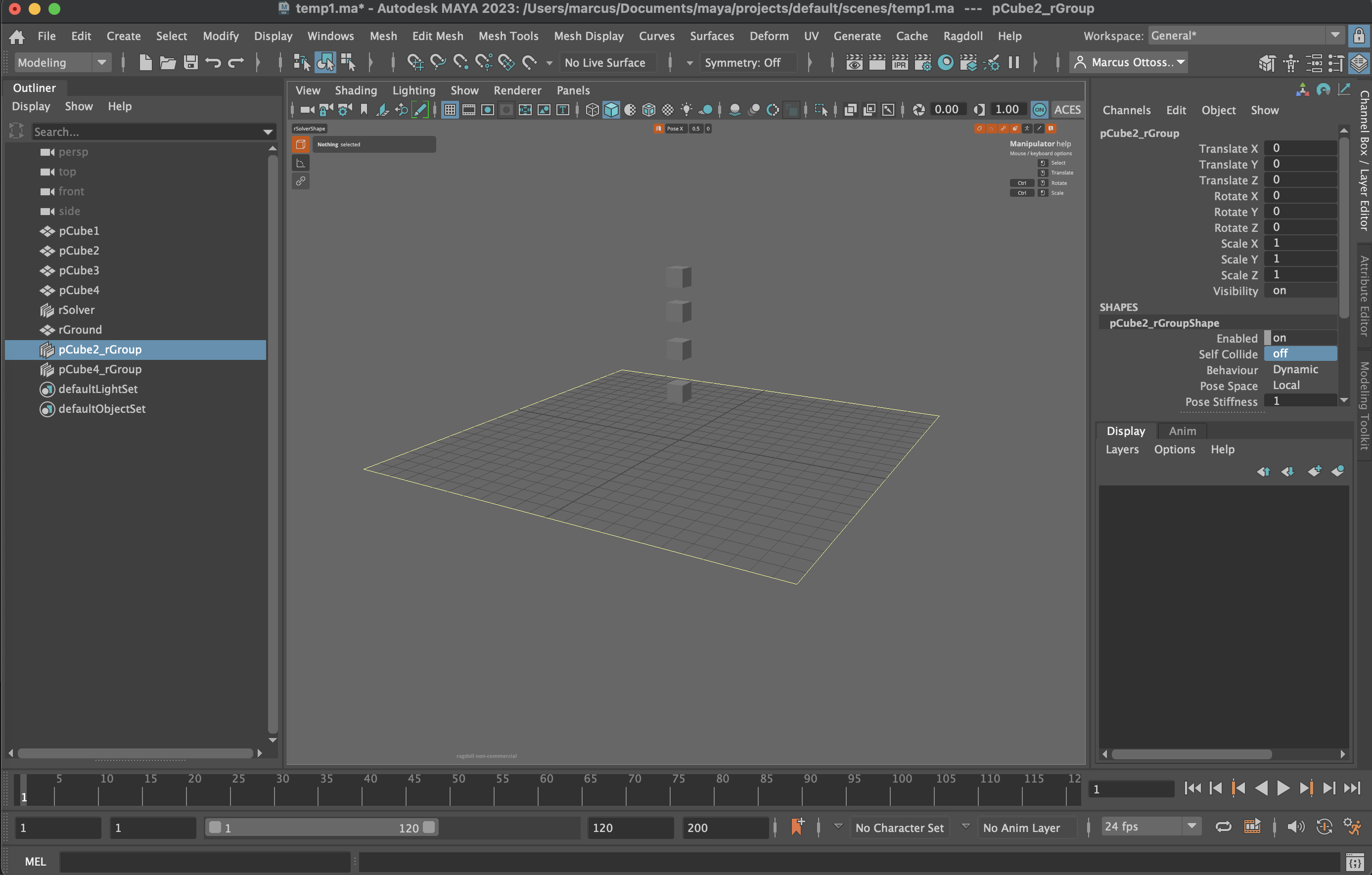The height and width of the screenshot is (875, 1372).
Task: Click the home icon in menu bar
Action: [x=16, y=37]
